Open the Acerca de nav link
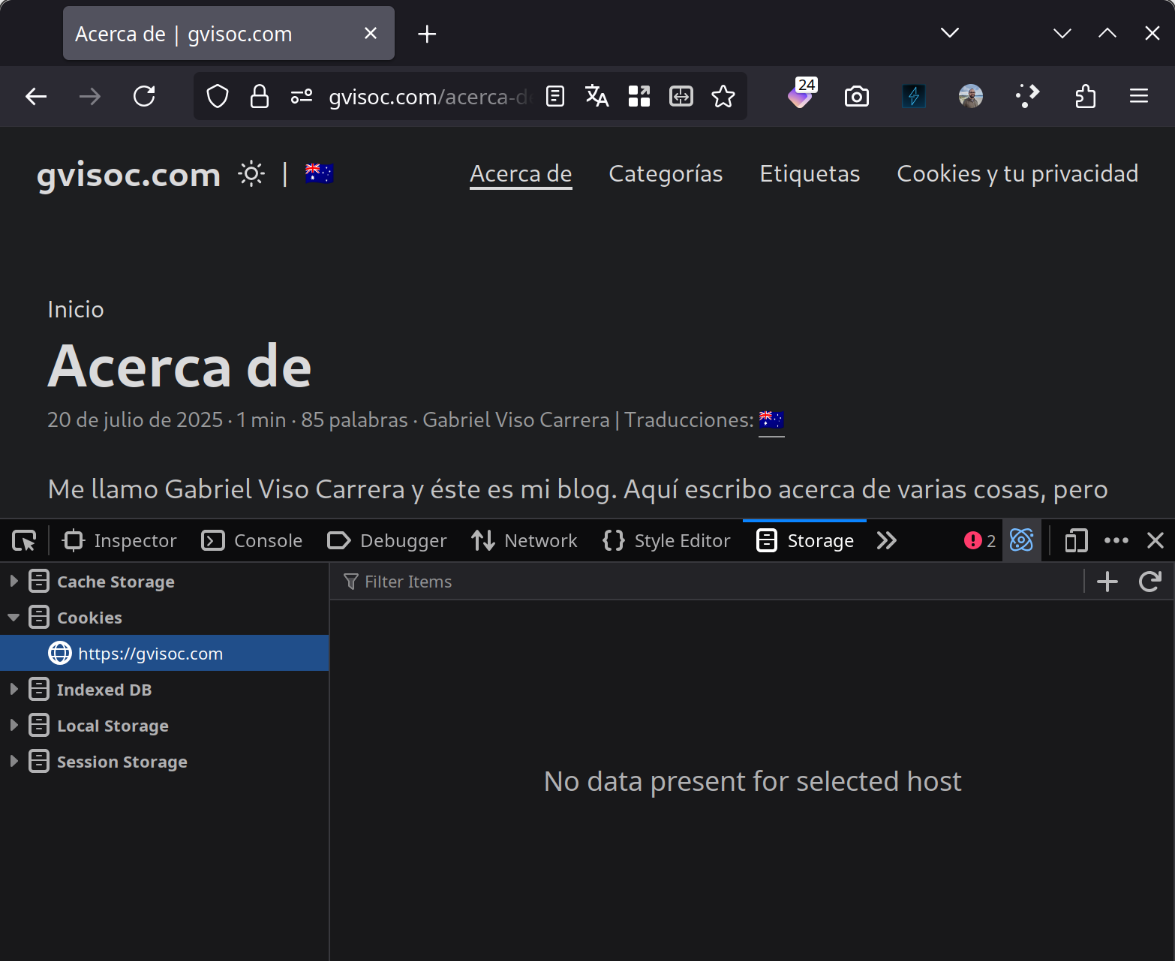Image resolution: width=1175 pixels, height=961 pixels. (521, 174)
